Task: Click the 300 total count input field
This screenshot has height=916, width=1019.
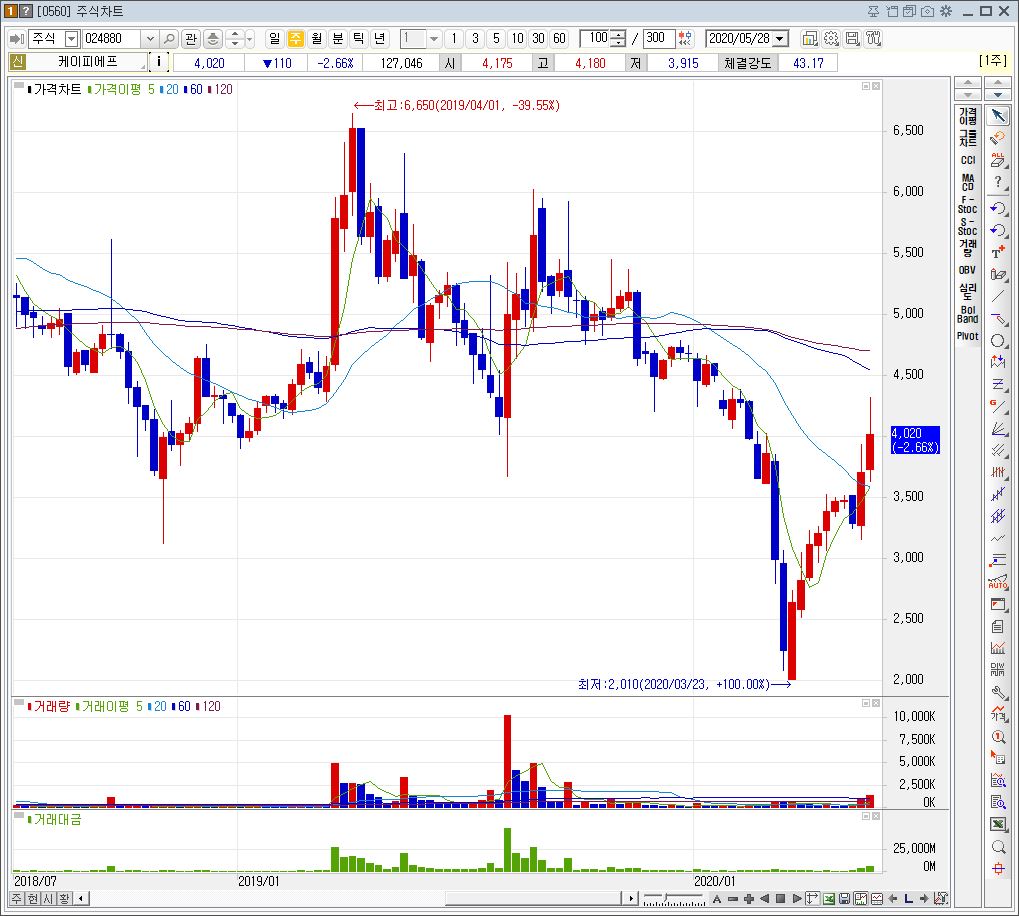Action: click(658, 39)
